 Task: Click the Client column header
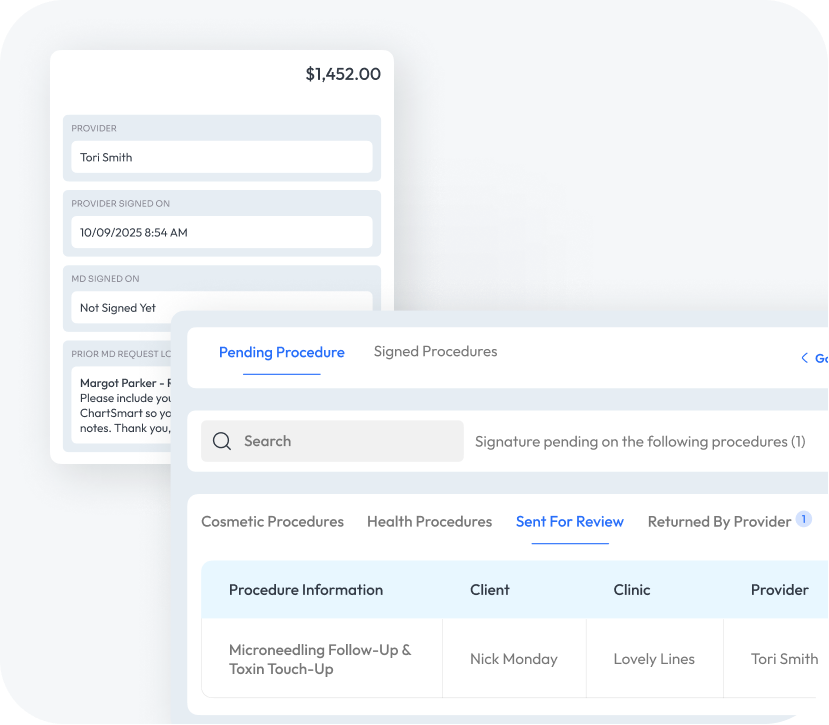click(490, 590)
